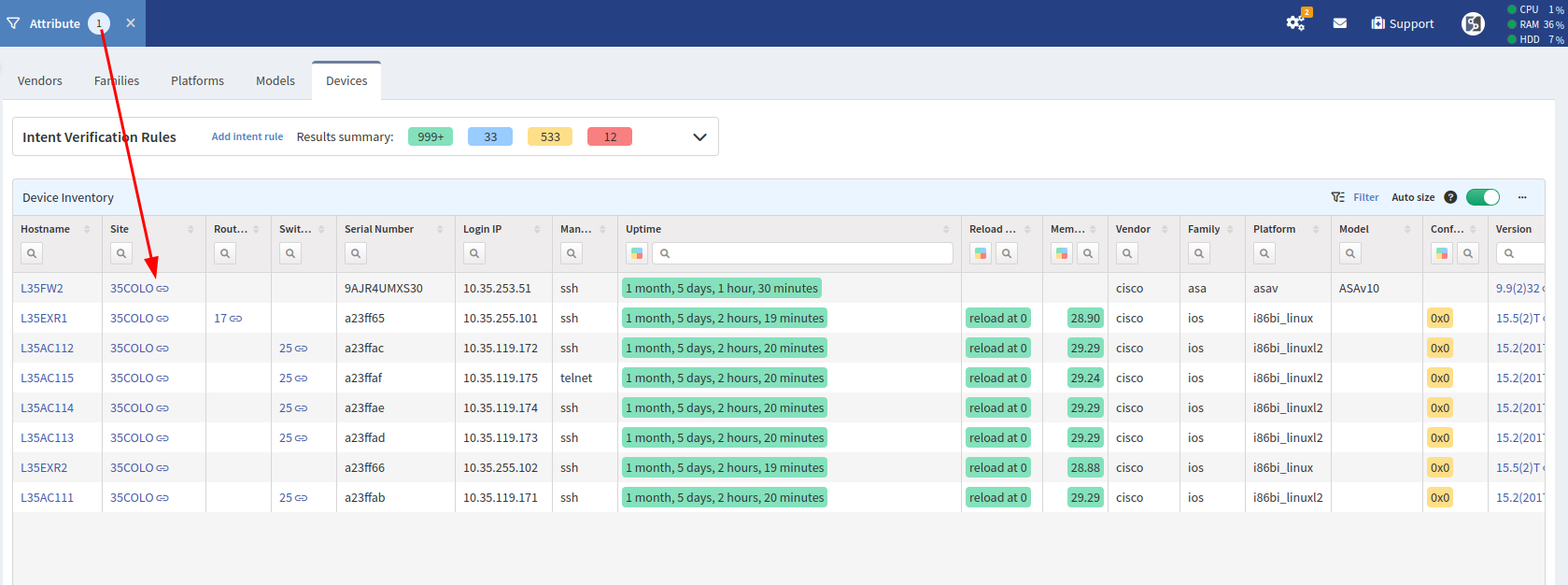The image size is (1568, 585).
Task: Open the Support link
Action: click(x=1403, y=23)
